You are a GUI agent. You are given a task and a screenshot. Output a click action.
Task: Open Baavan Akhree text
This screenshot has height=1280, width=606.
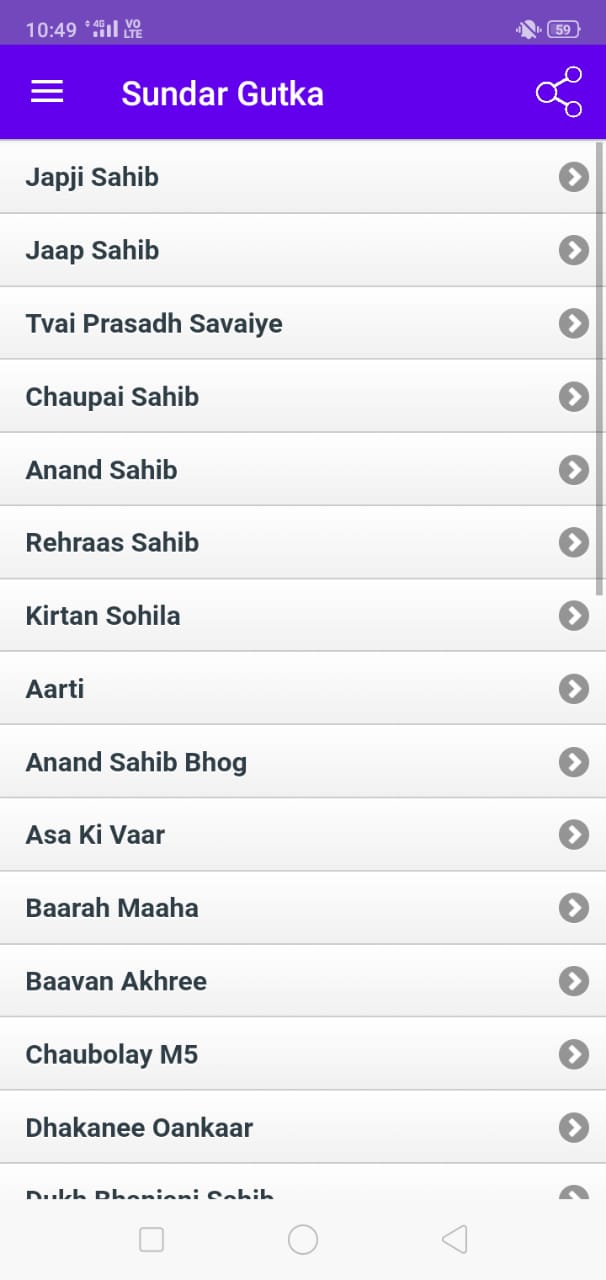(x=116, y=980)
